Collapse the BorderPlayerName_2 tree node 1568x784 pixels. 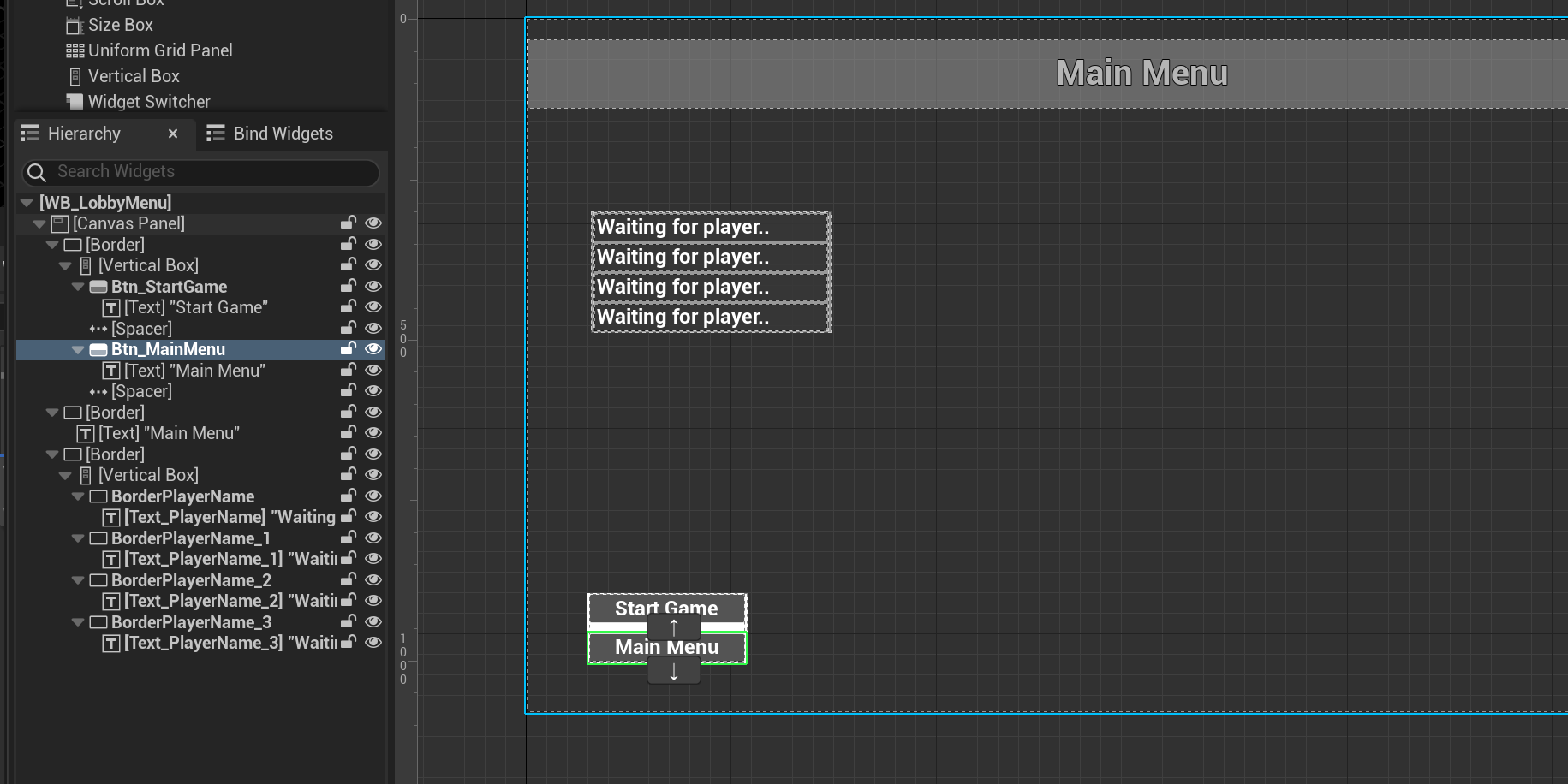pyautogui.click(x=78, y=580)
